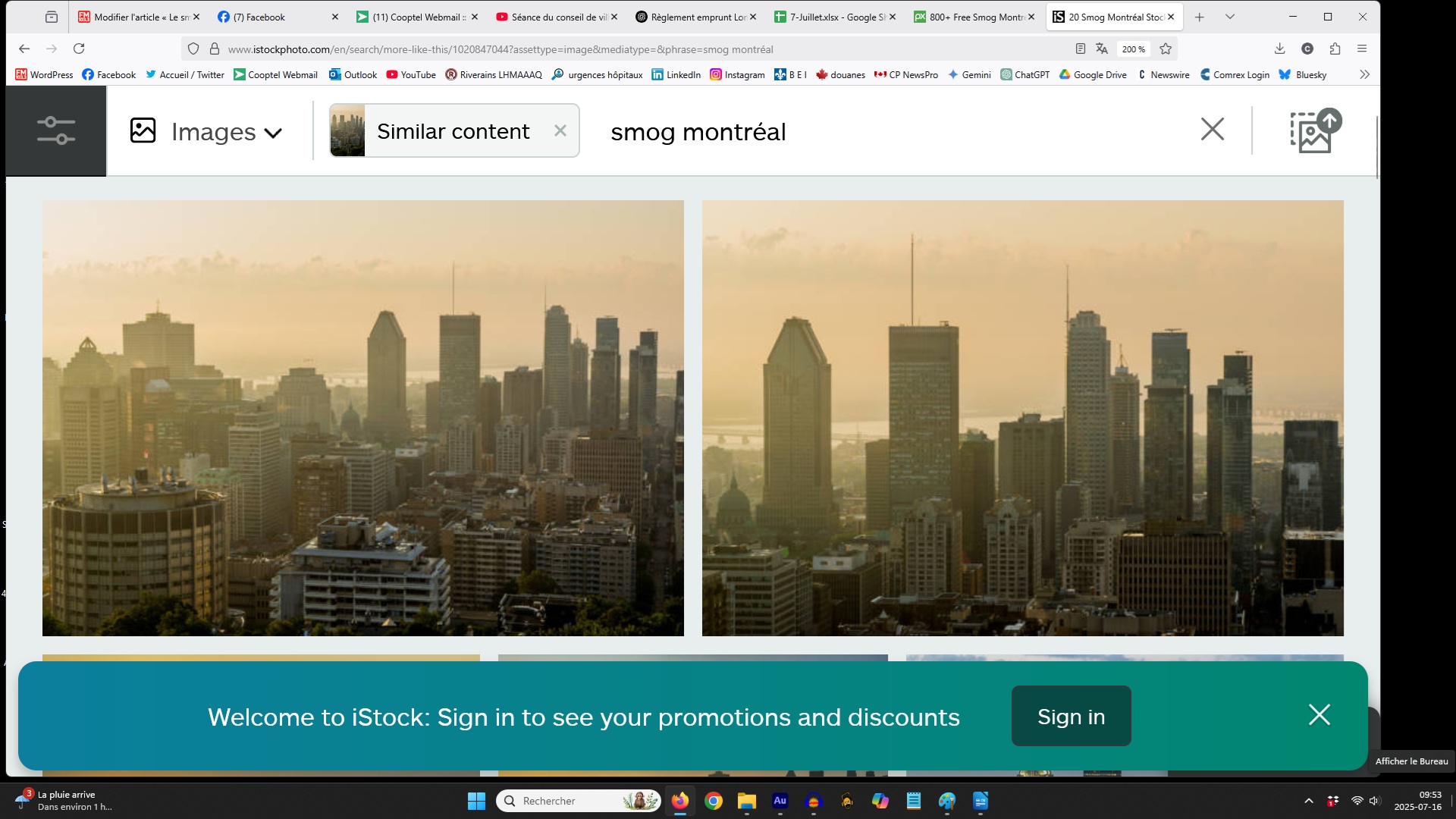Switch to the 800+ Free Smog Montréal tab

pyautogui.click(x=973, y=17)
